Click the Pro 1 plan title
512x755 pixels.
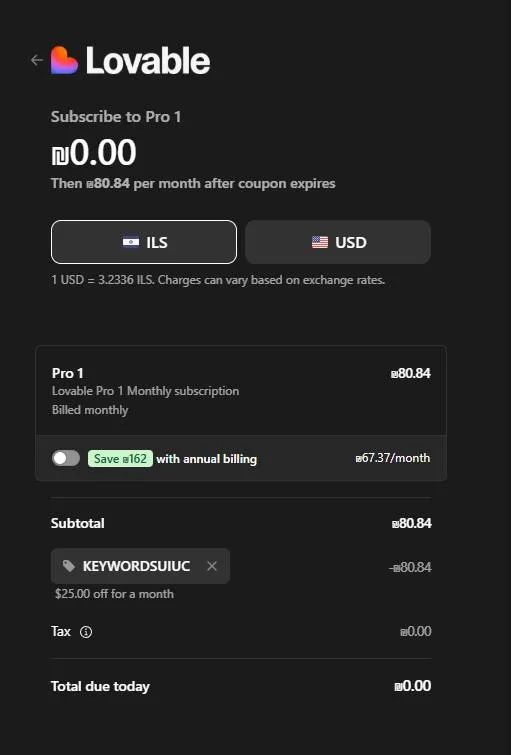[68, 373]
